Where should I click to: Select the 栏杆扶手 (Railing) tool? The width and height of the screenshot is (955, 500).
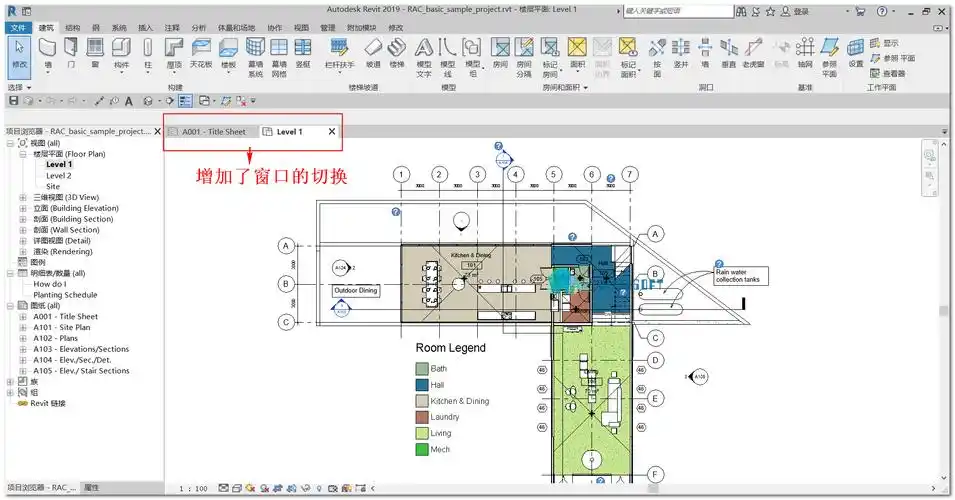339,55
